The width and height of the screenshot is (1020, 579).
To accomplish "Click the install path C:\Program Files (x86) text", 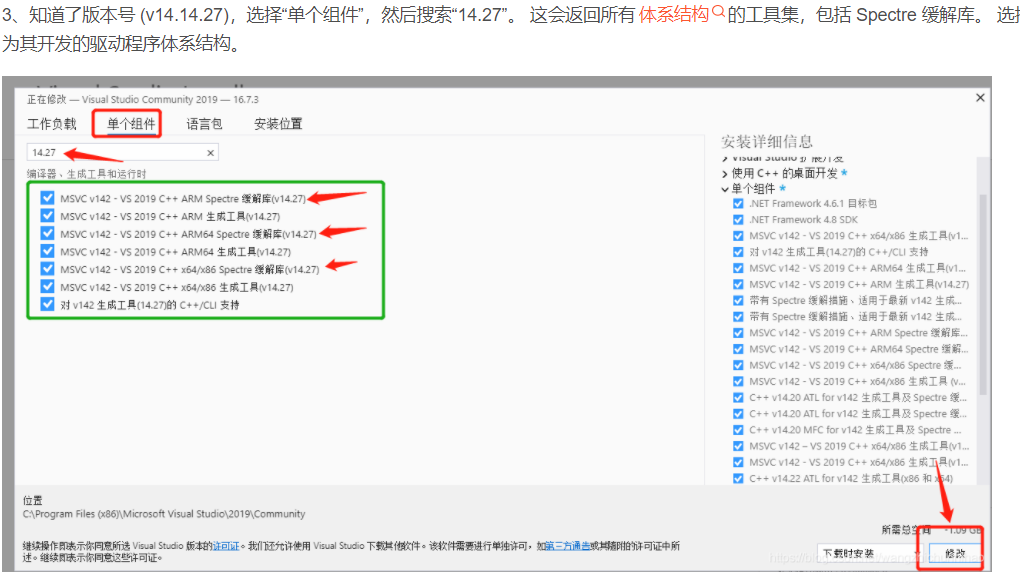I will [164, 514].
